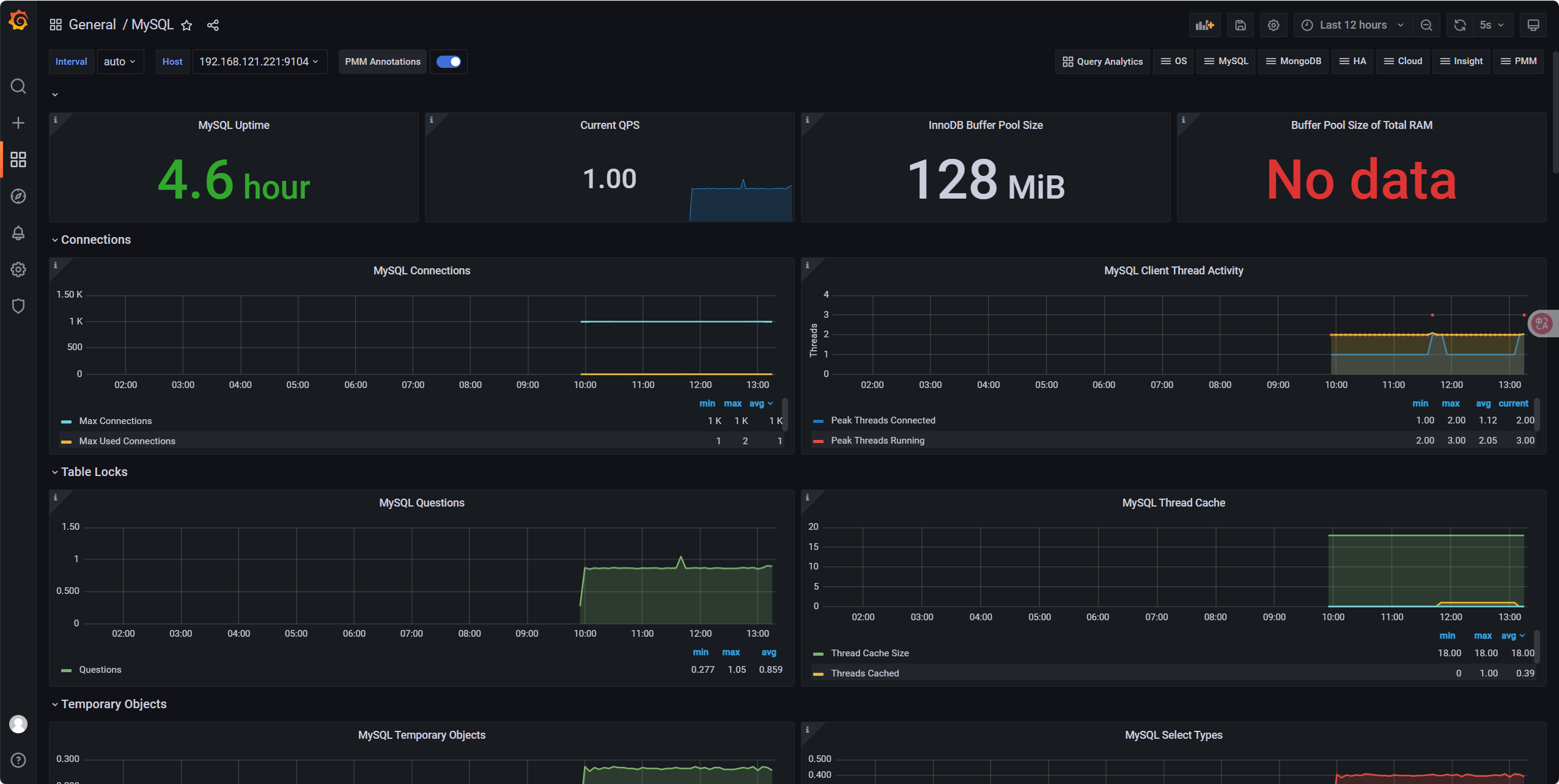The height and width of the screenshot is (784, 1559).
Task: Click the refresh dashboard icon
Action: coord(1460,25)
